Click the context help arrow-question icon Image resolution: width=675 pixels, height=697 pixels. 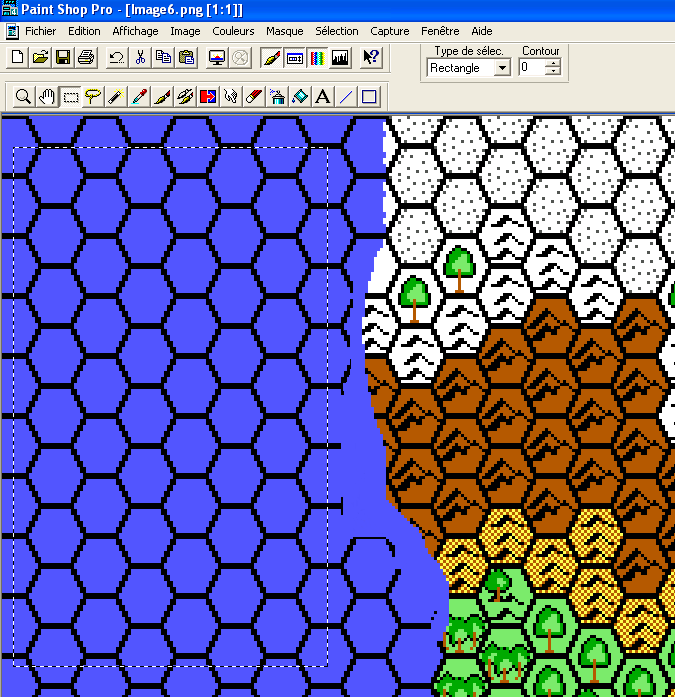[371, 57]
